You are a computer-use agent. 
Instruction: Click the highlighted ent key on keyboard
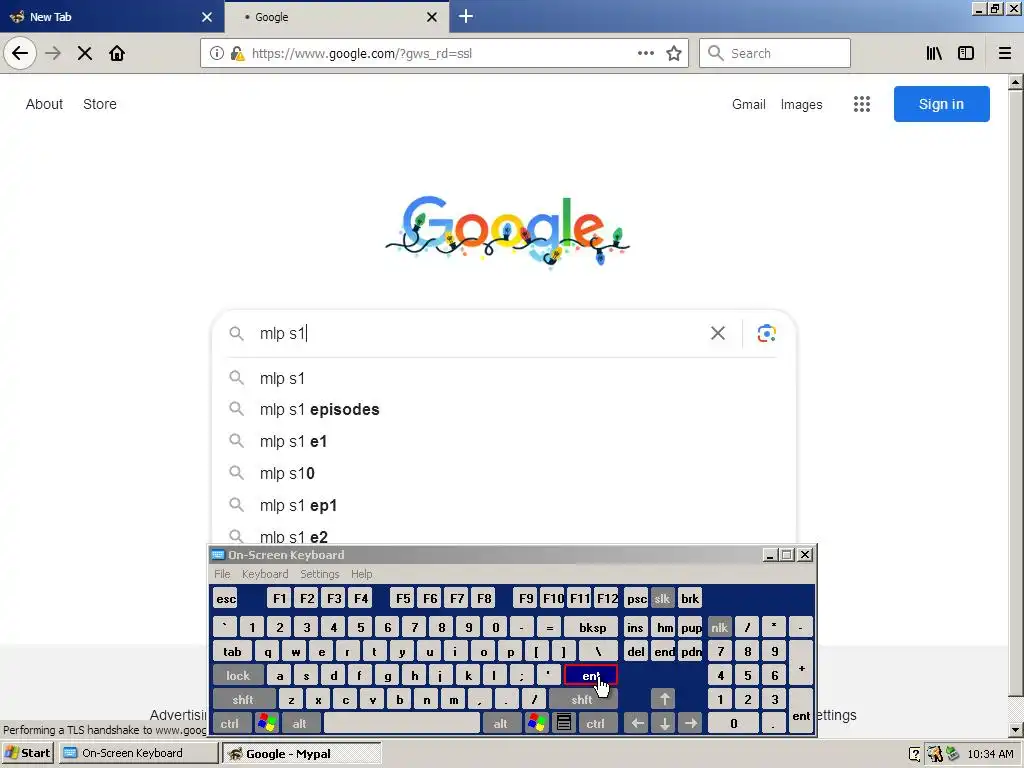point(590,675)
